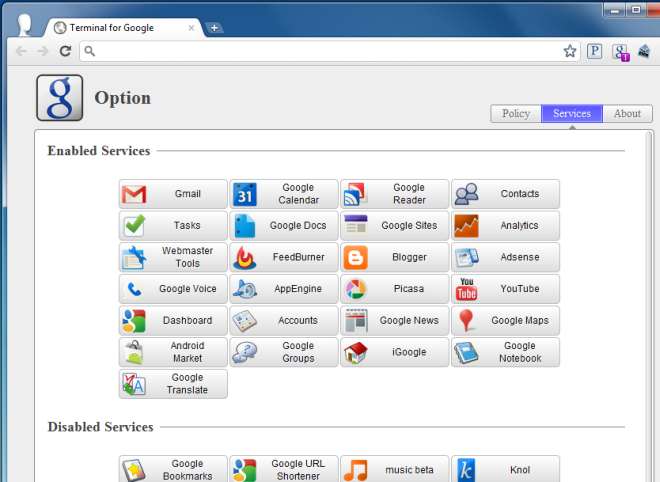Select the YouTube service
The image size is (660, 482).
pos(506,289)
